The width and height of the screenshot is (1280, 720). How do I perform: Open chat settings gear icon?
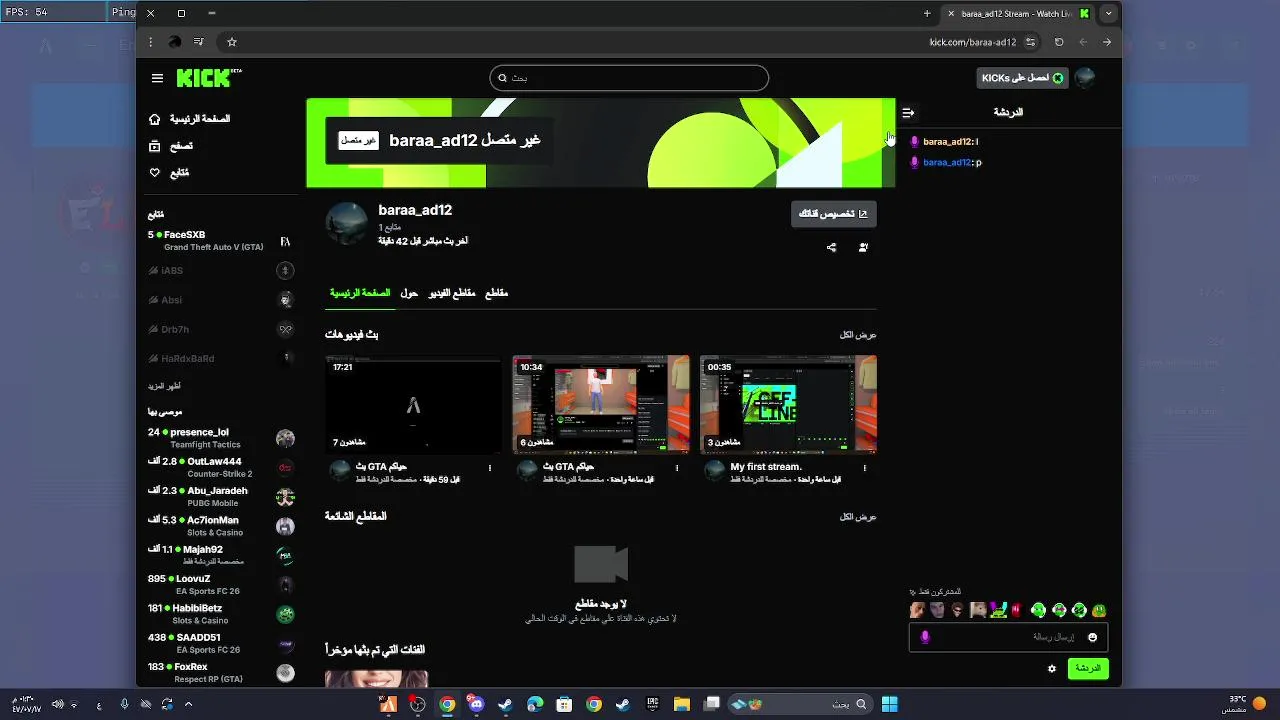coord(1052,669)
